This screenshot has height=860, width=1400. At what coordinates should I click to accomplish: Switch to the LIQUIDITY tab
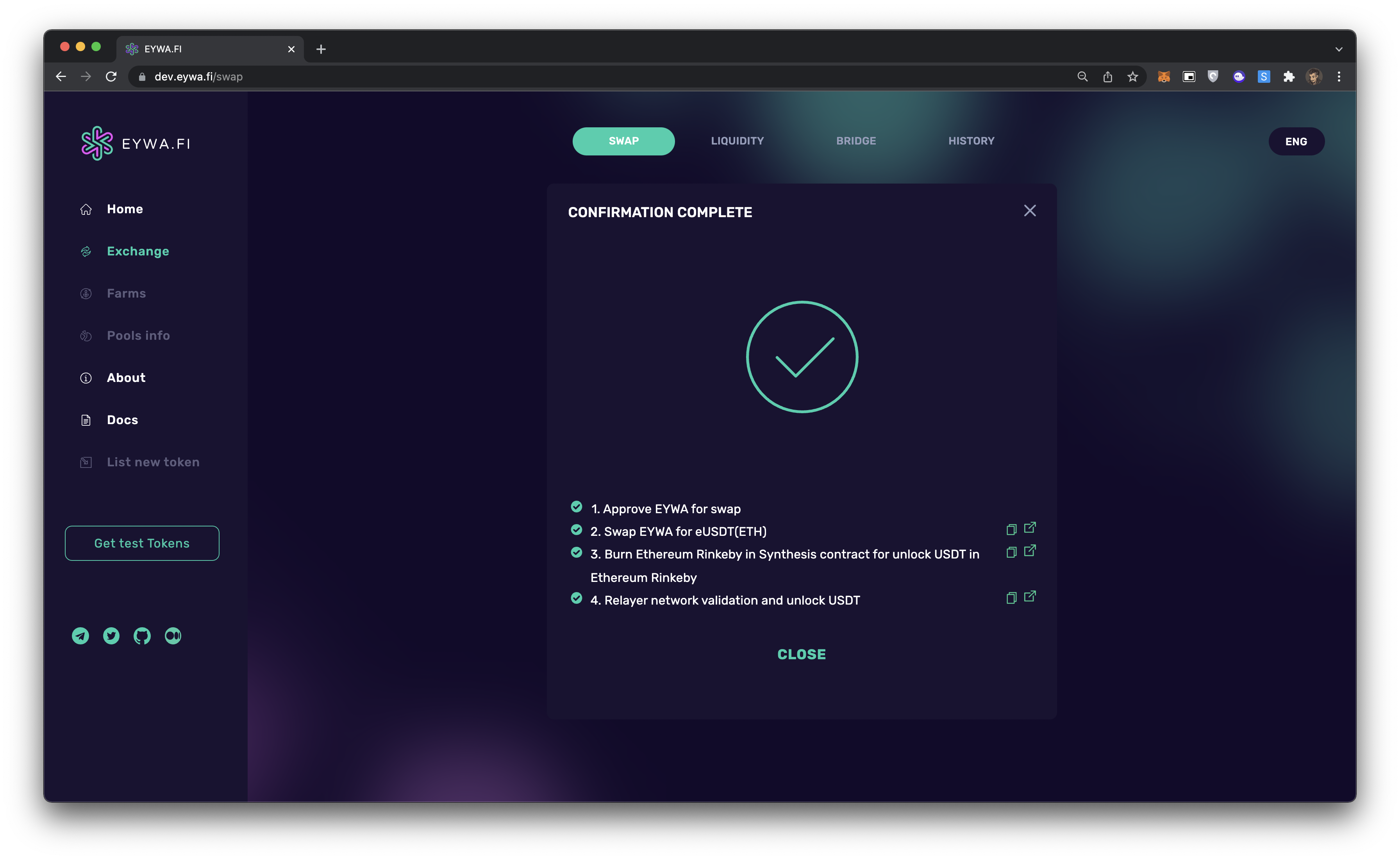tap(737, 141)
